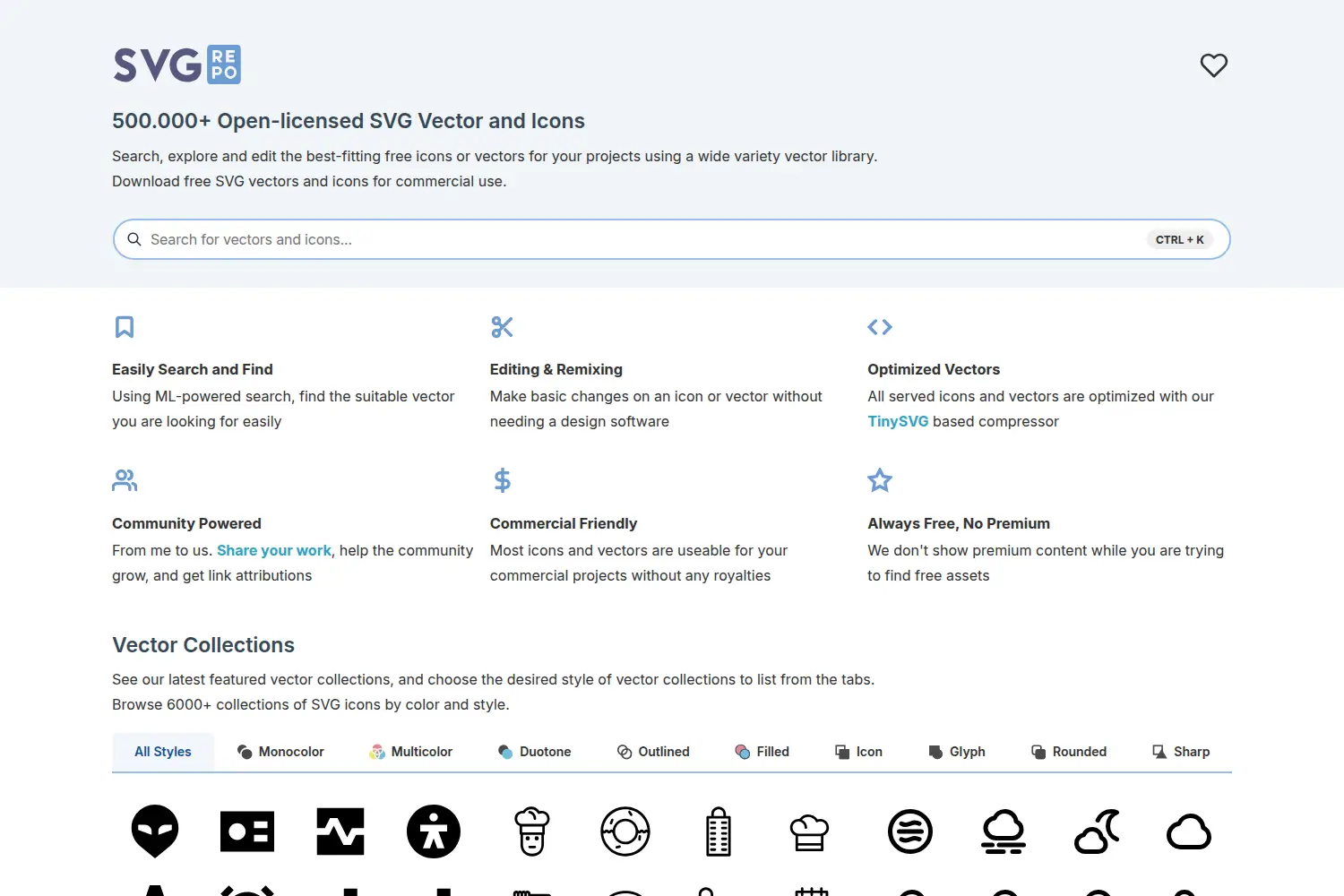
Task: Open the cloud with fog lines icon
Action: (1004, 831)
